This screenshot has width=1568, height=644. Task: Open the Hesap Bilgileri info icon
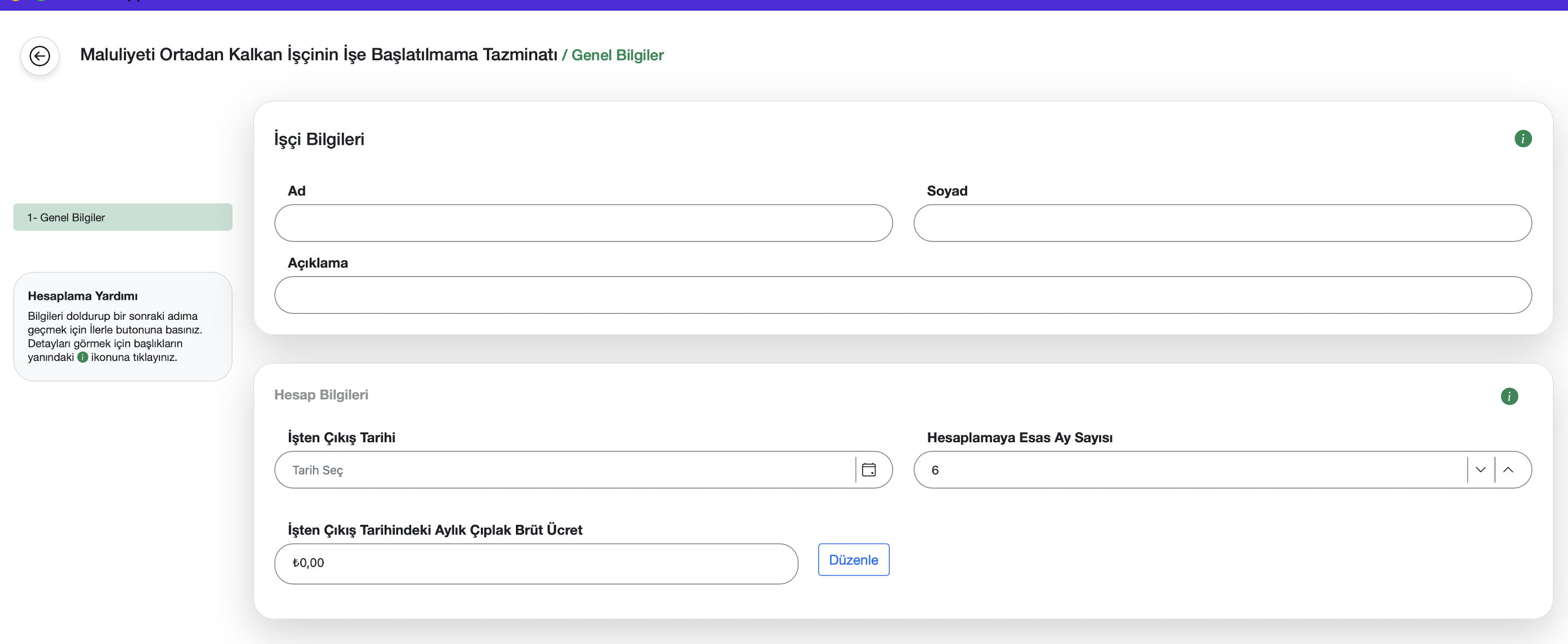[1509, 397]
